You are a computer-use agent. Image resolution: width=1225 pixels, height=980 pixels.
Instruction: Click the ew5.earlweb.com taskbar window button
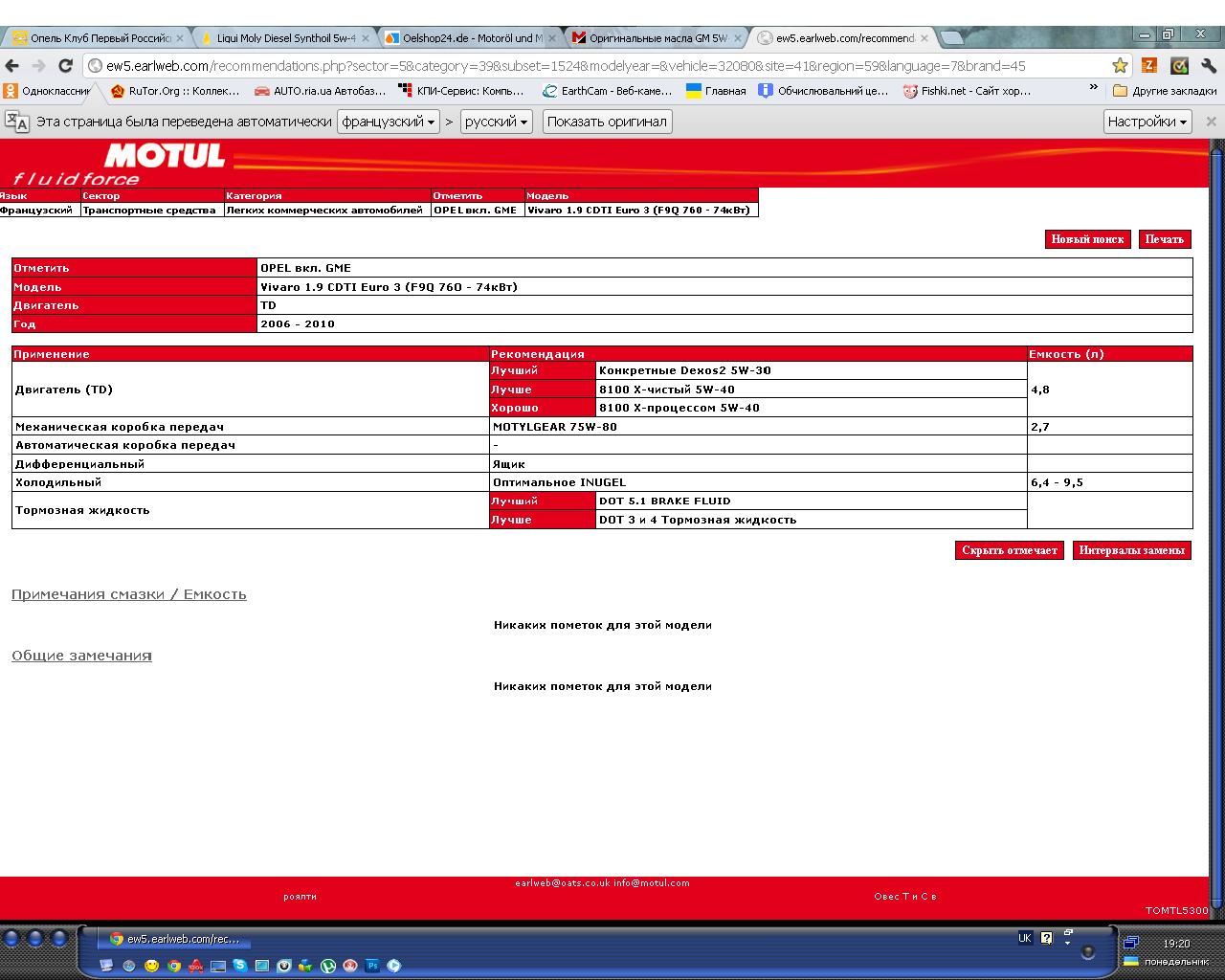pyautogui.click(x=172, y=939)
